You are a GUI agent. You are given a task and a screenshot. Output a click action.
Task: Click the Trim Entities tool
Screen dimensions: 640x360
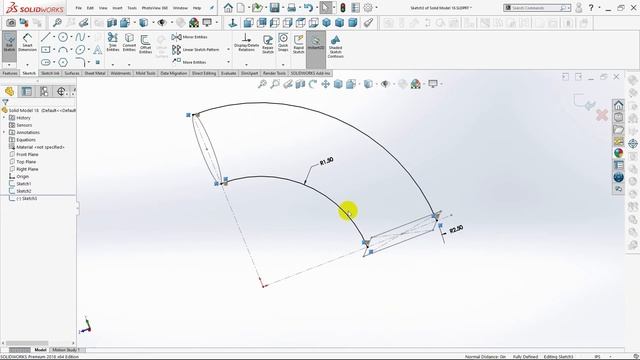click(x=113, y=43)
